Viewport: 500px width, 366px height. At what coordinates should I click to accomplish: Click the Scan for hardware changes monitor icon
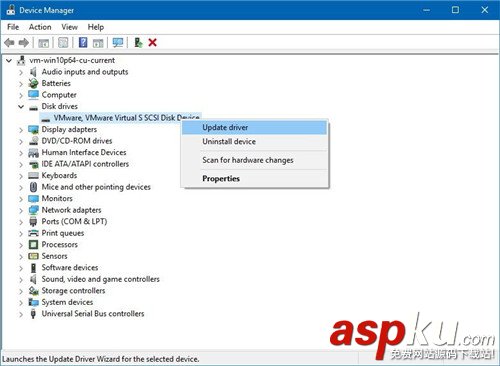(x=118, y=42)
